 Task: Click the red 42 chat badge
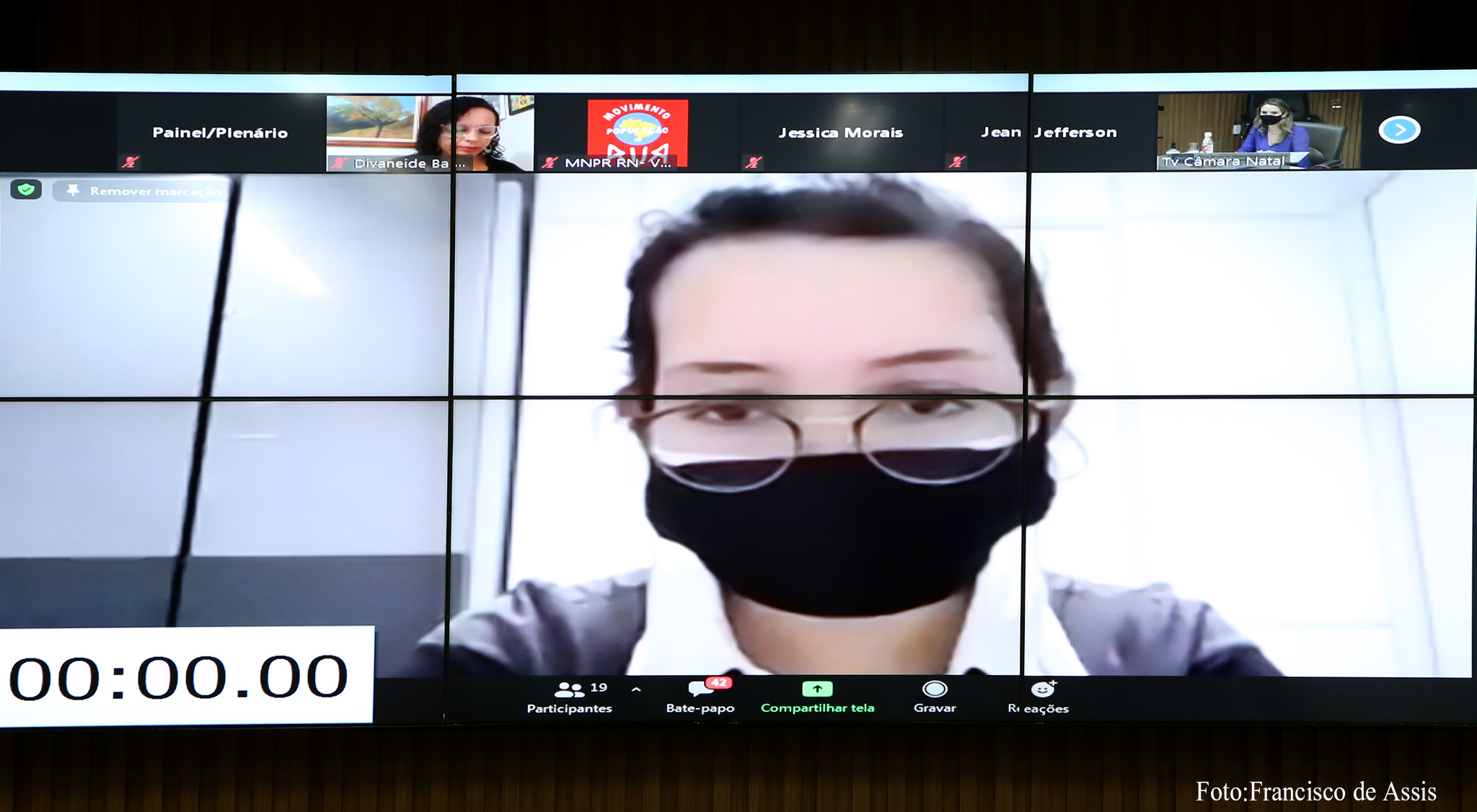click(x=719, y=682)
